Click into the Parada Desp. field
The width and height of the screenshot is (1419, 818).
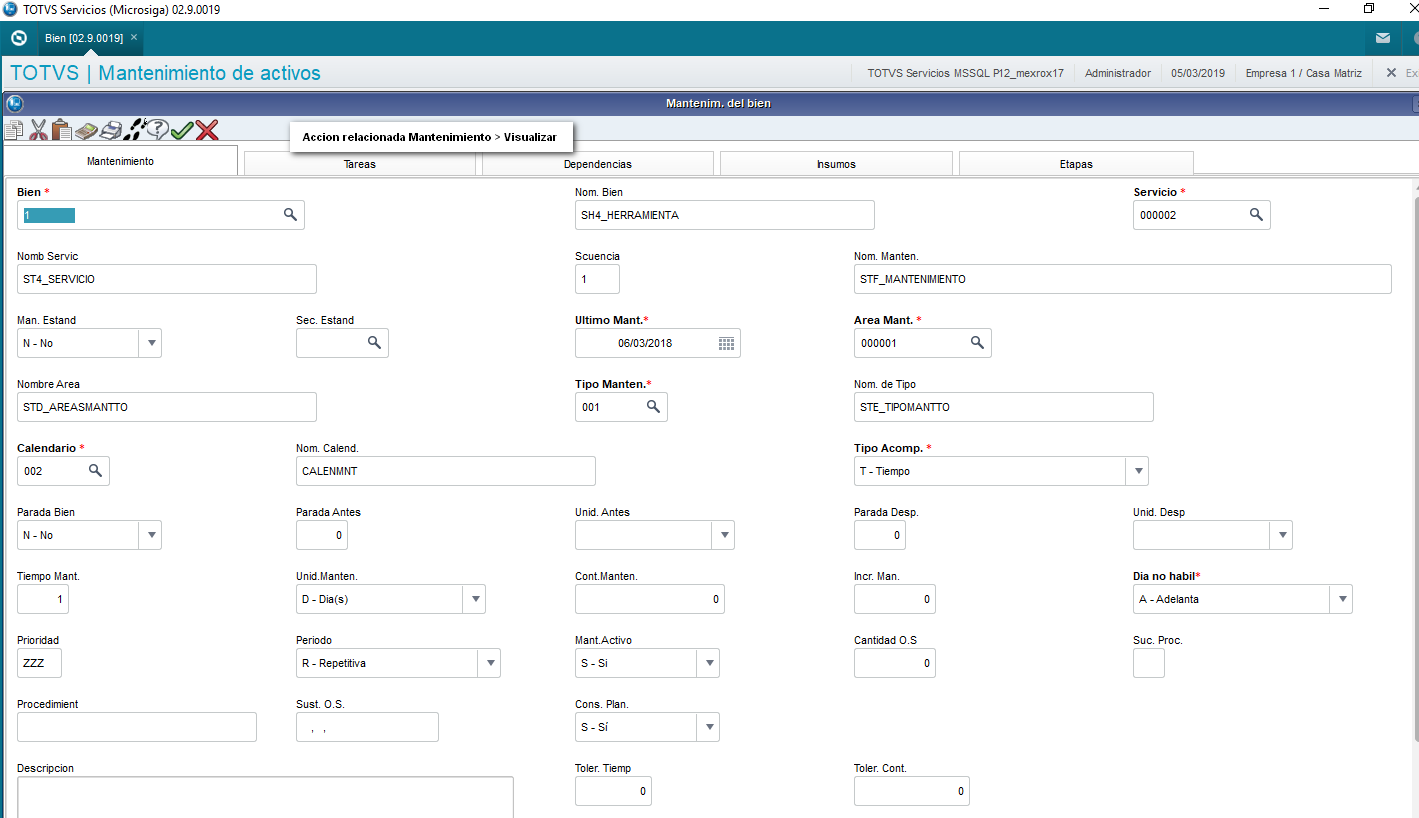[880, 535]
